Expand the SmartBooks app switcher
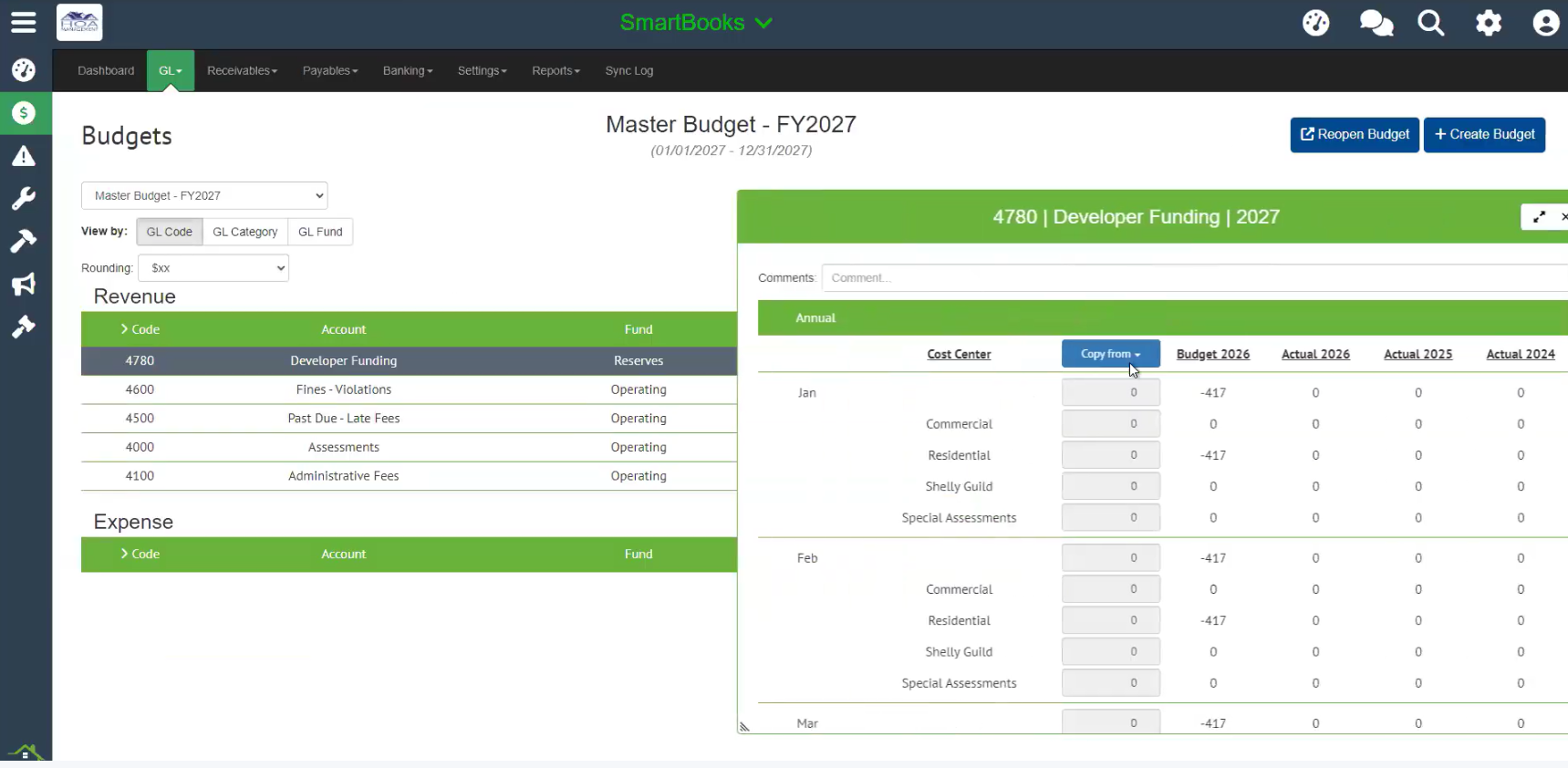Image resolution: width=1568 pixels, height=768 pixels. tap(696, 23)
